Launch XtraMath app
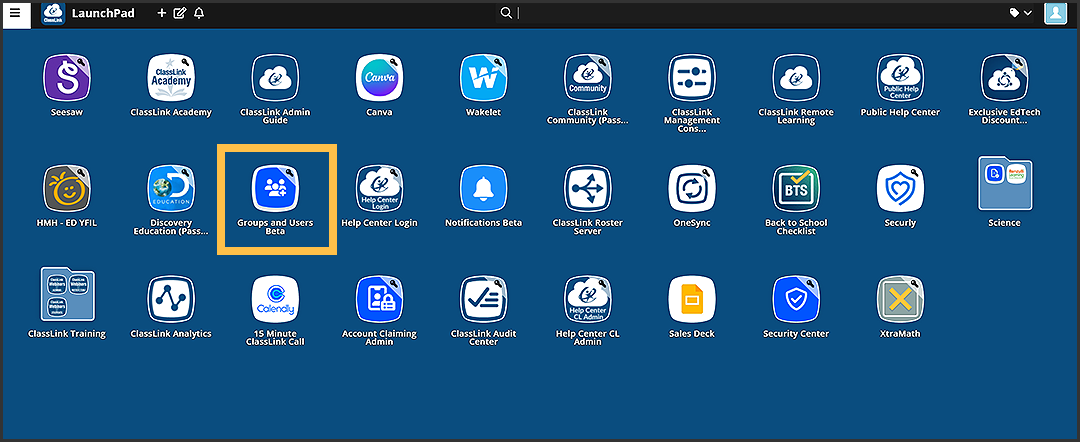Image resolution: width=1080 pixels, height=442 pixels. coord(899,299)
